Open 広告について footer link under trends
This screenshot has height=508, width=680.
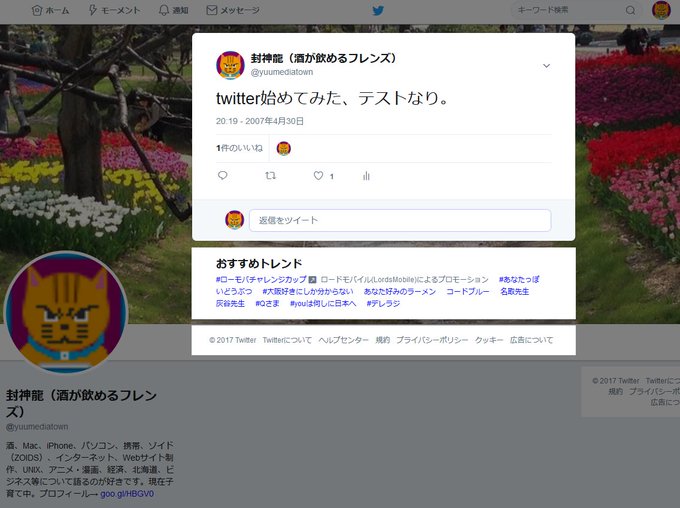click(x=531, y=340)
